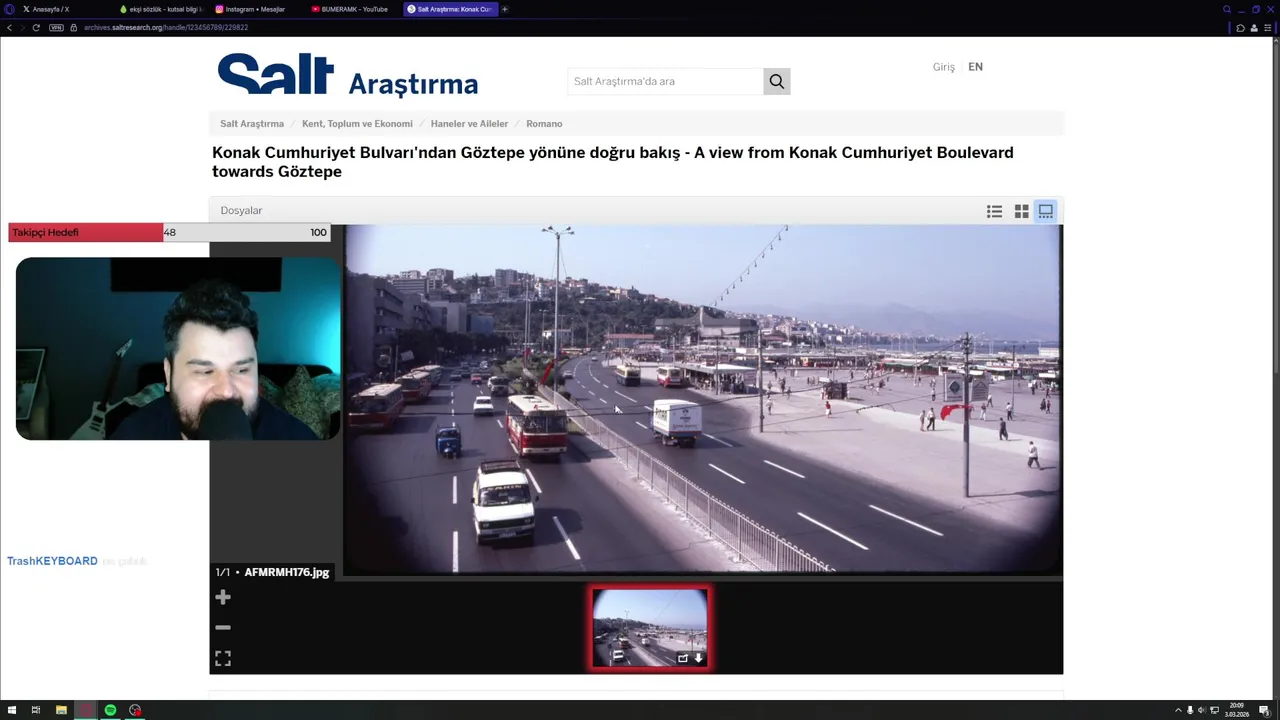Switch to BUMERAMK YouTube tab
1280x720 pixels.
[352, 9]
